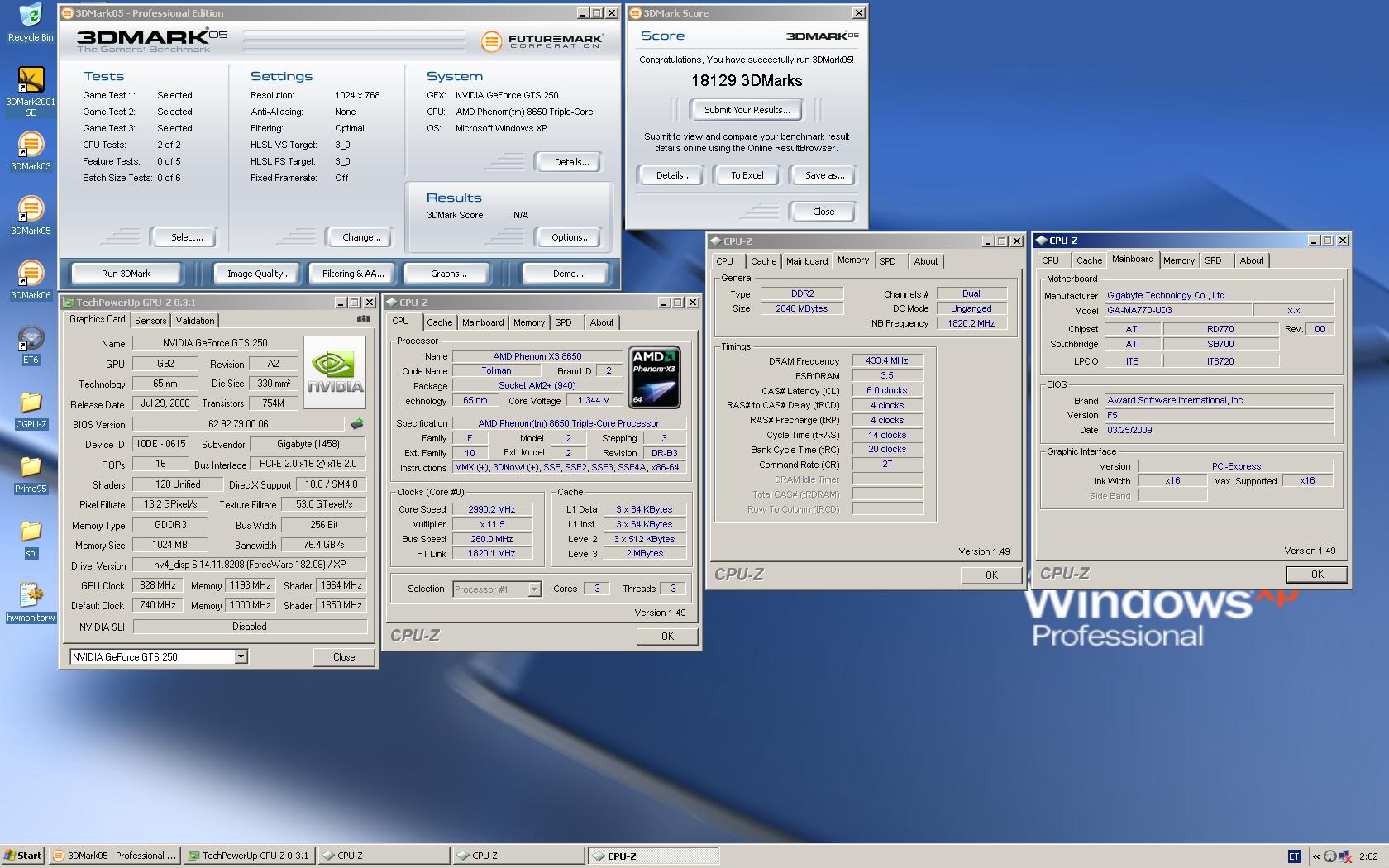The height and width of the screenshot is (868, 1389).
Task: Click the Demo... button in 3DMark05
Action: (567, 274)
